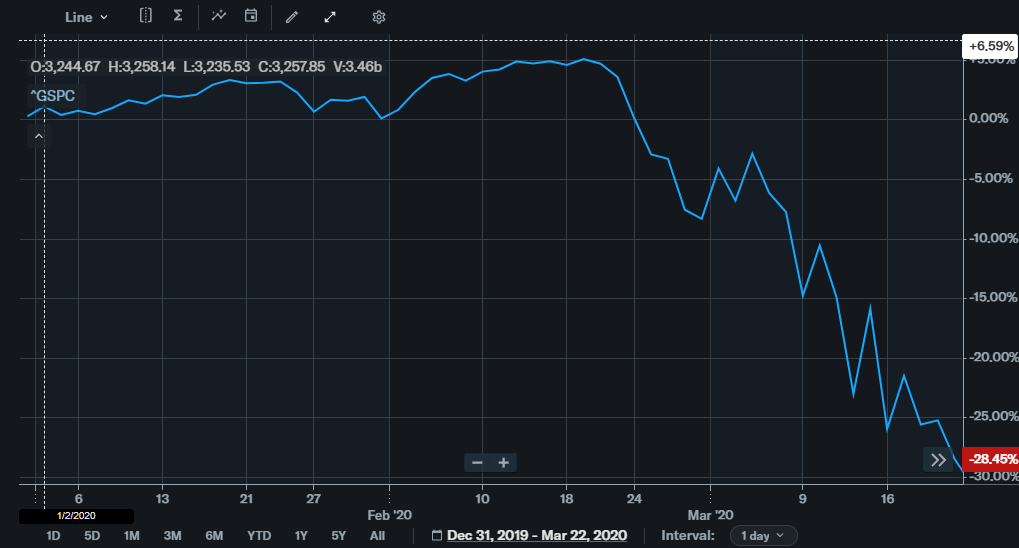This screenshot has width=1019, height=548.
Task: Select the YTD time range
Action: [259, 536]
